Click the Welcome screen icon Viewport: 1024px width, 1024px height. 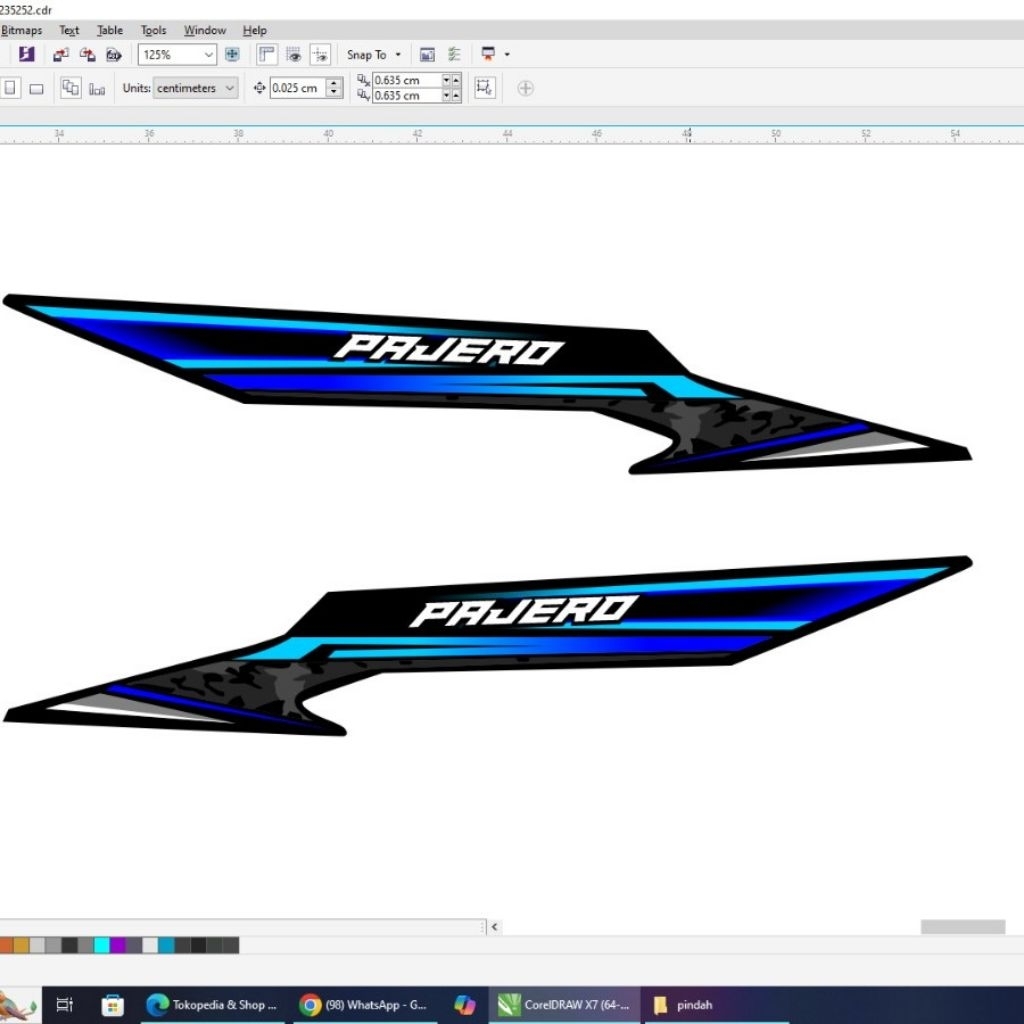point(427,55)
